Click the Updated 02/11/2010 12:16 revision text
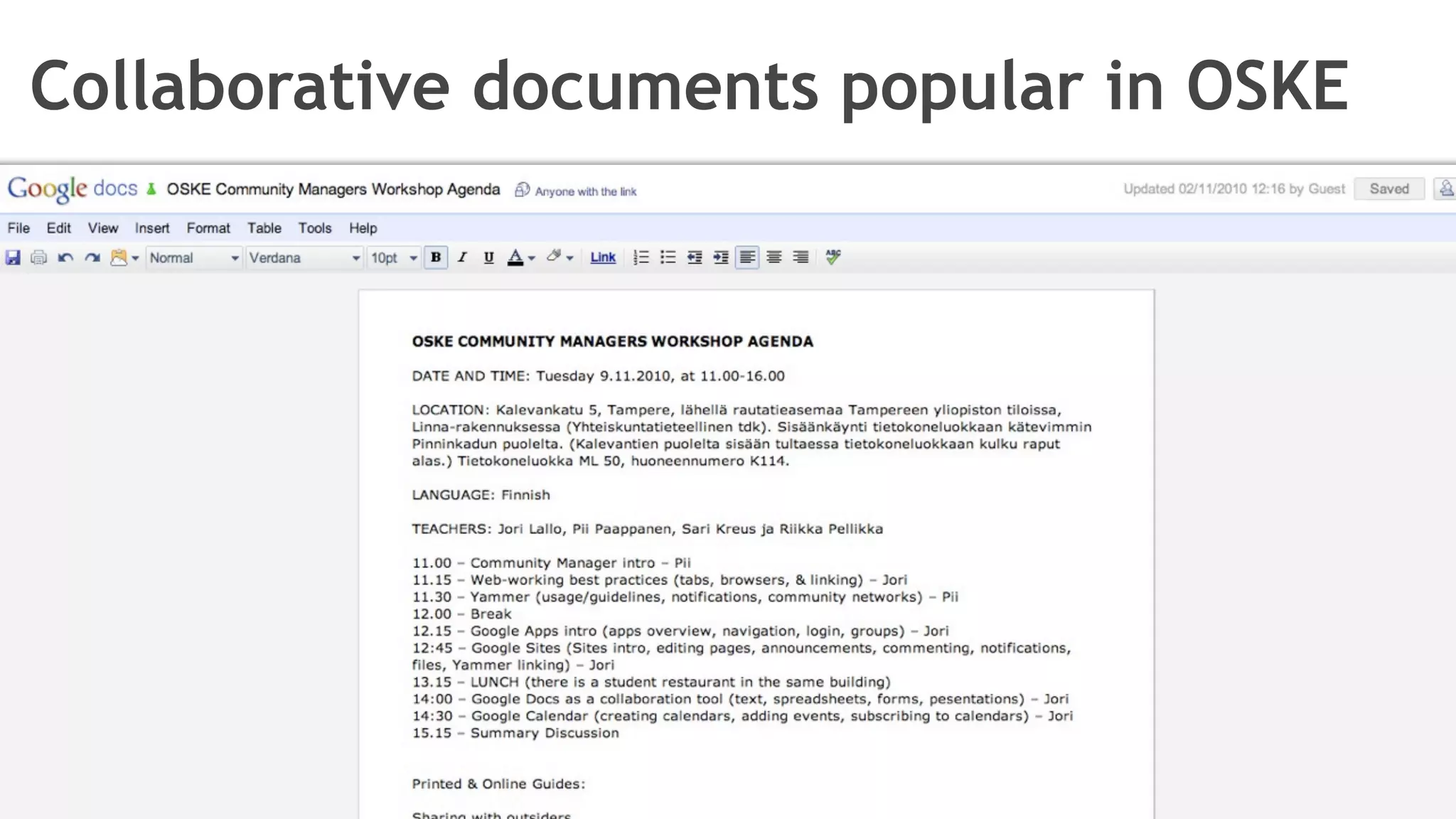1456x819 pixels. coord(1234,189)
